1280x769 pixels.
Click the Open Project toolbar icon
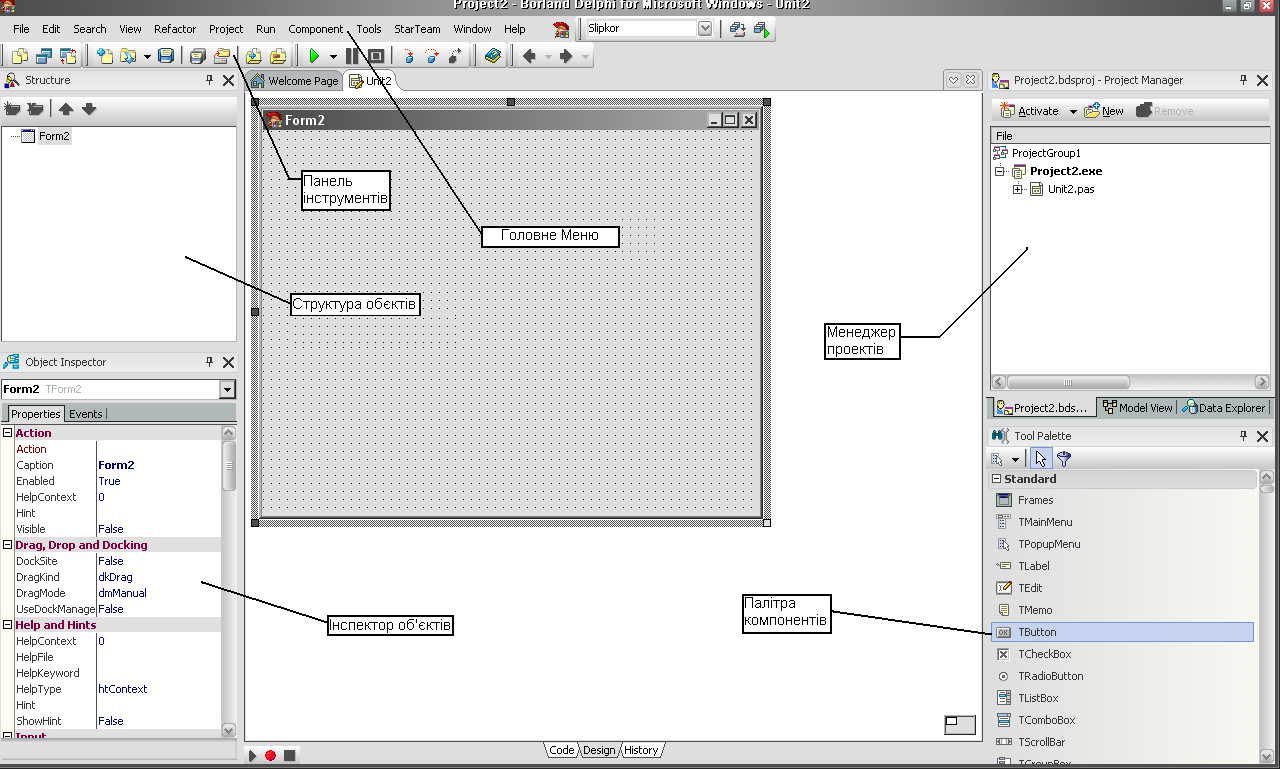221,56
